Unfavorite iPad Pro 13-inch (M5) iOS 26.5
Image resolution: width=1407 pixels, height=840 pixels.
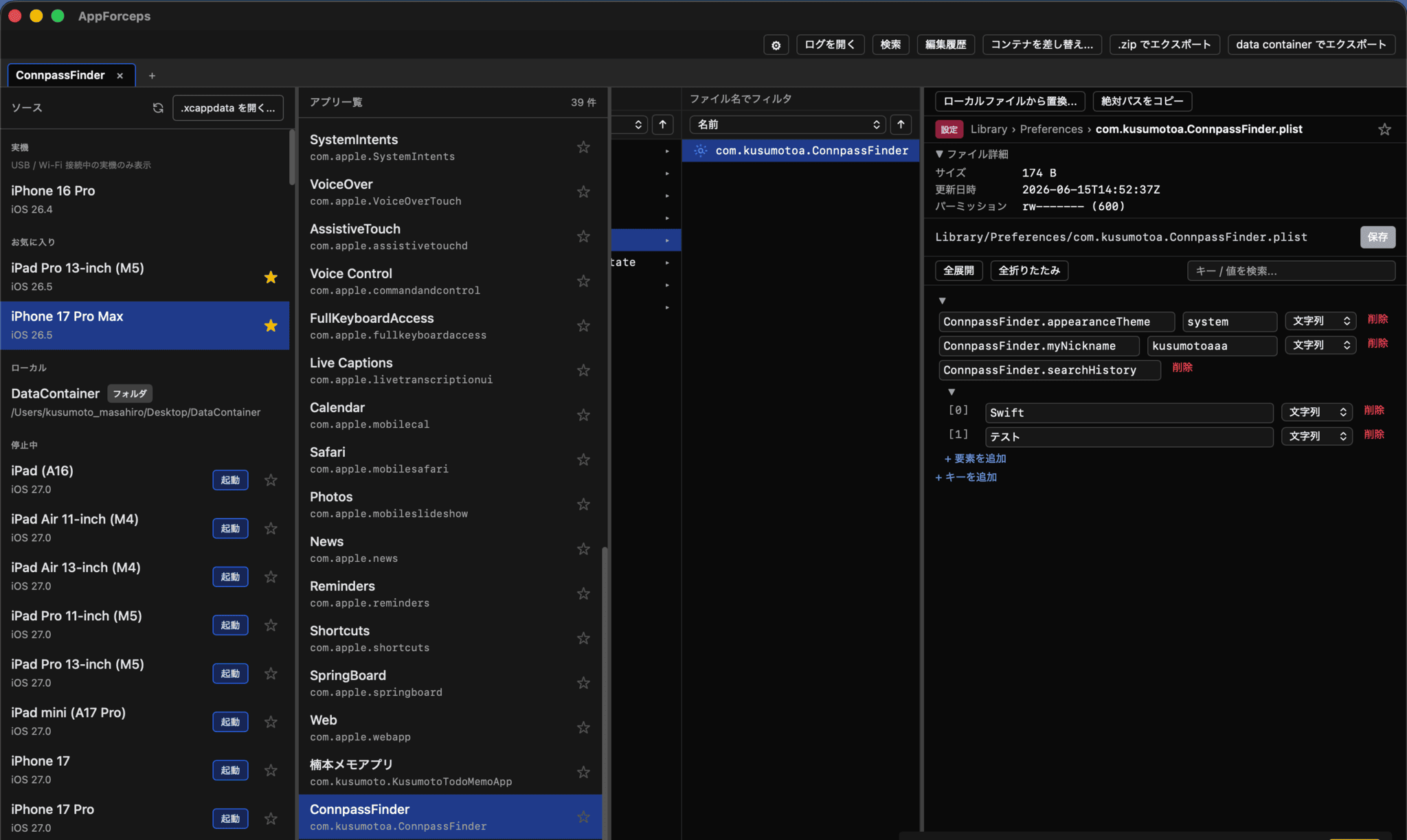pos(271,277)
